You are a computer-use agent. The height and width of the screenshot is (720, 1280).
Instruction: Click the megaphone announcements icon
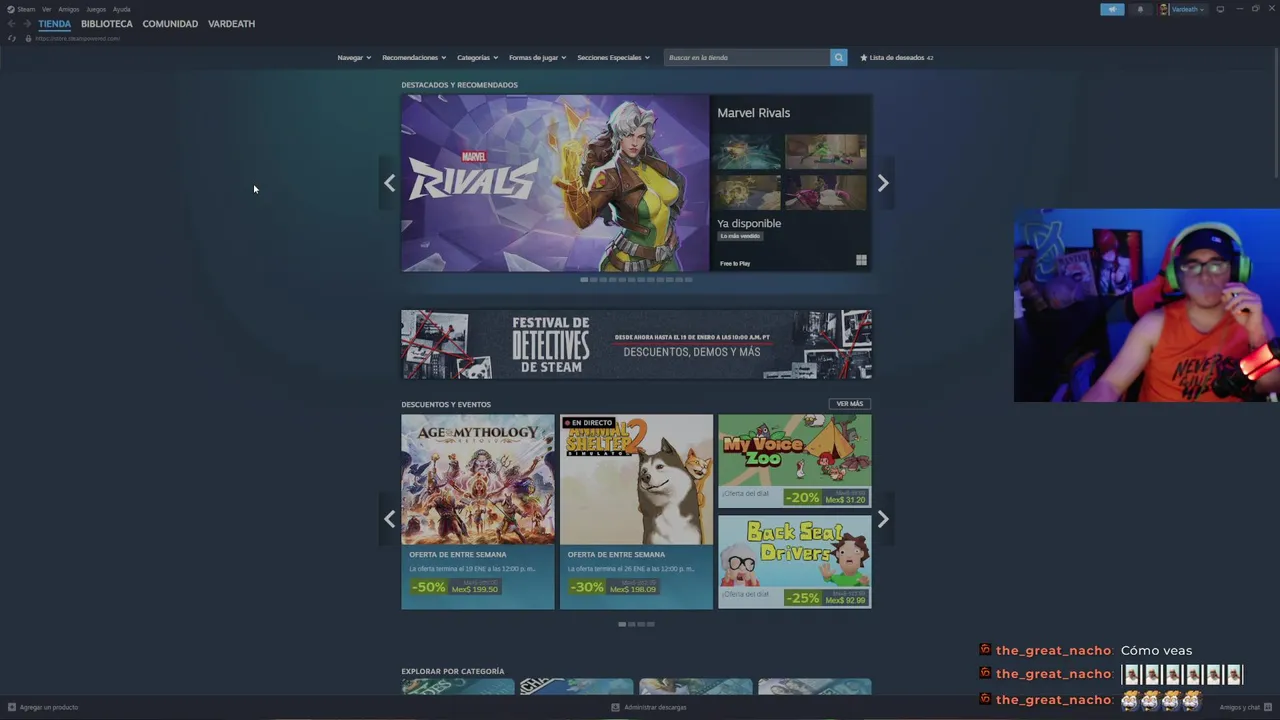1112,9
